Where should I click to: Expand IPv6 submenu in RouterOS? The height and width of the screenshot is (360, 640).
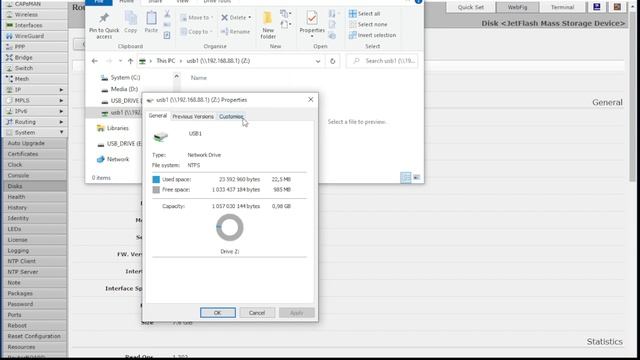[34, 111]
